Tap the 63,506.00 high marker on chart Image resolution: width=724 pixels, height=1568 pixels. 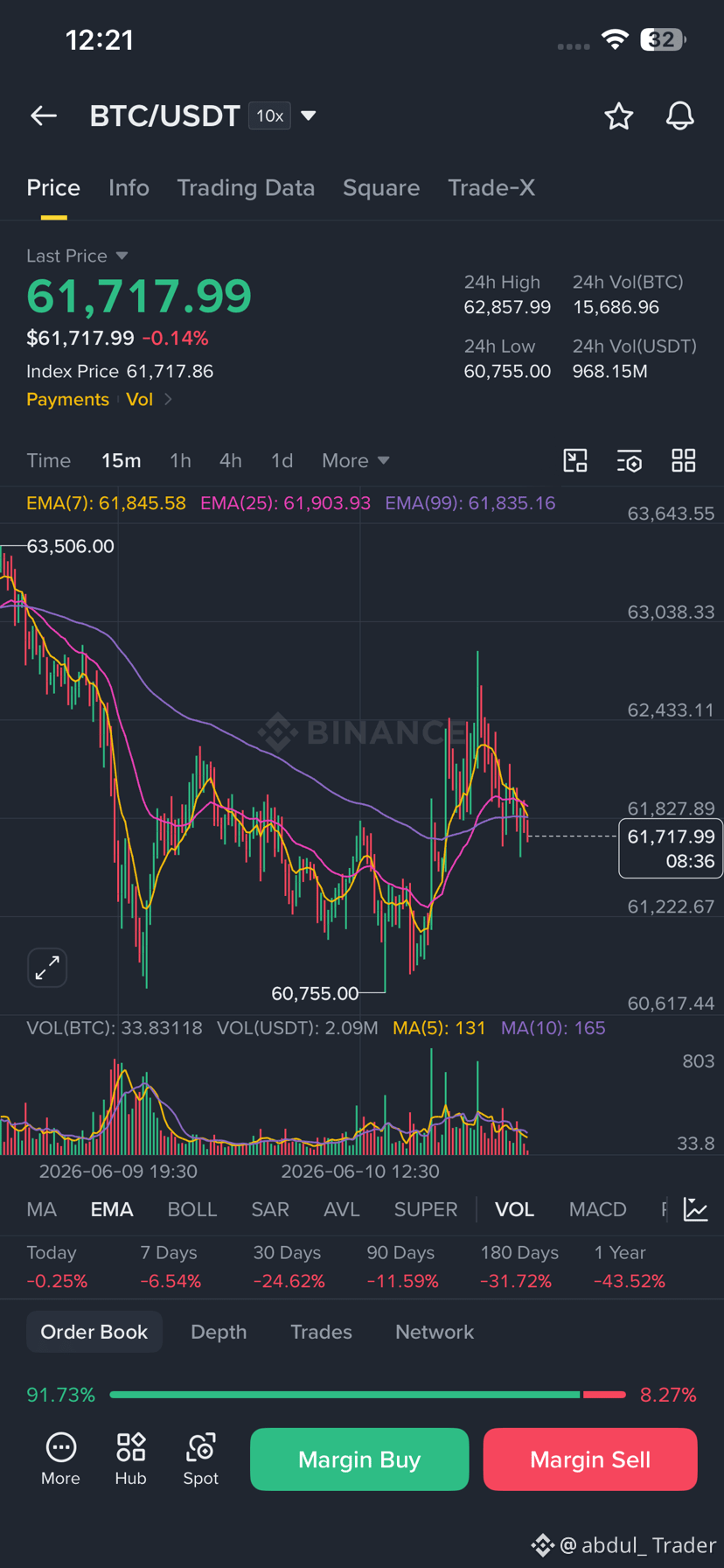tap(70, 546)
